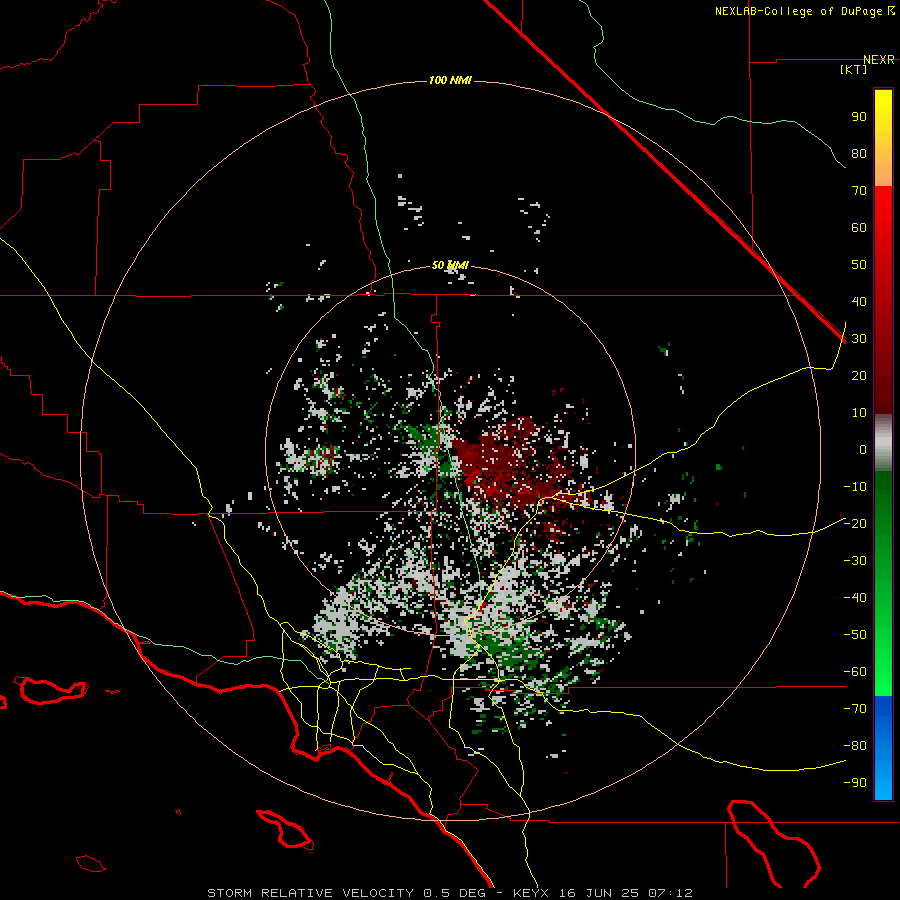Click the 80 value on velocity scale
The width and height of the screenshot is (900, 900).
[x=859, y=154]
